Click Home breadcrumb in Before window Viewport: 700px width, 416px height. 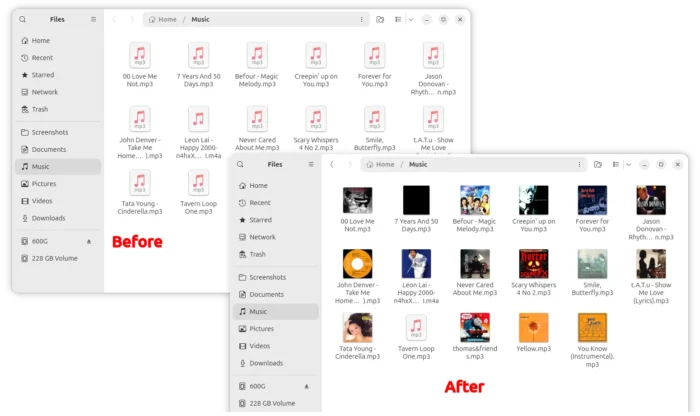coord(162,19)
